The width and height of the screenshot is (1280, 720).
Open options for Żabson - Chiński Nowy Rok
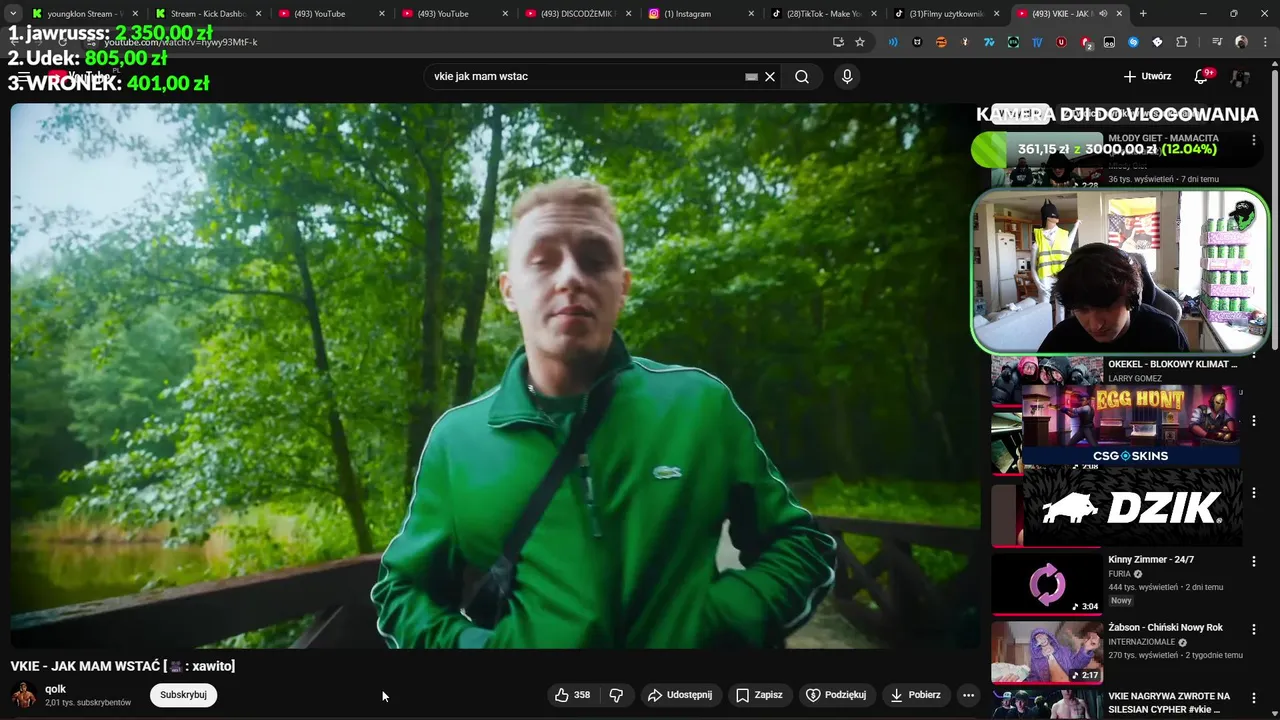1253,630
